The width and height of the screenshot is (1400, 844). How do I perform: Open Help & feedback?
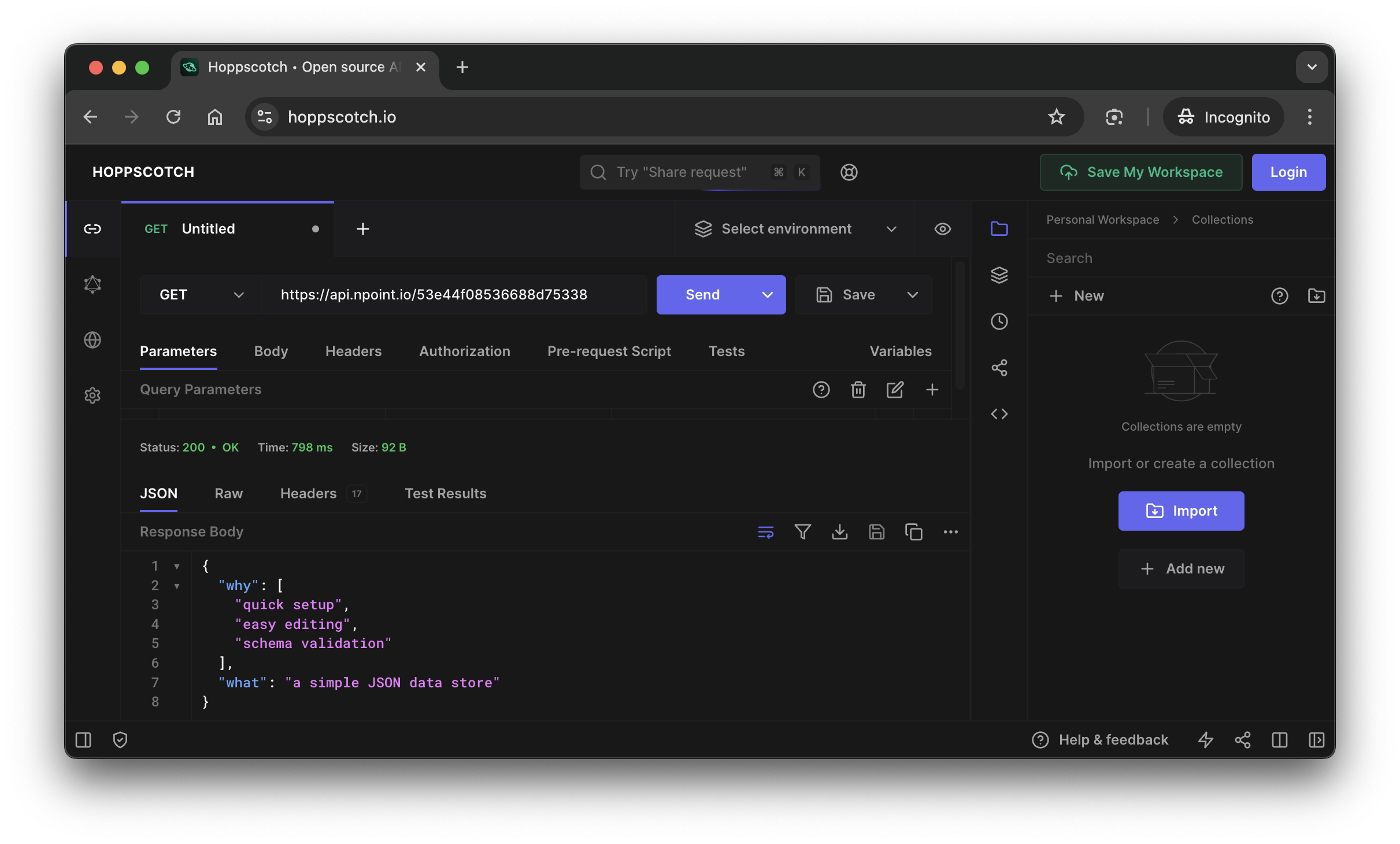1100,740
